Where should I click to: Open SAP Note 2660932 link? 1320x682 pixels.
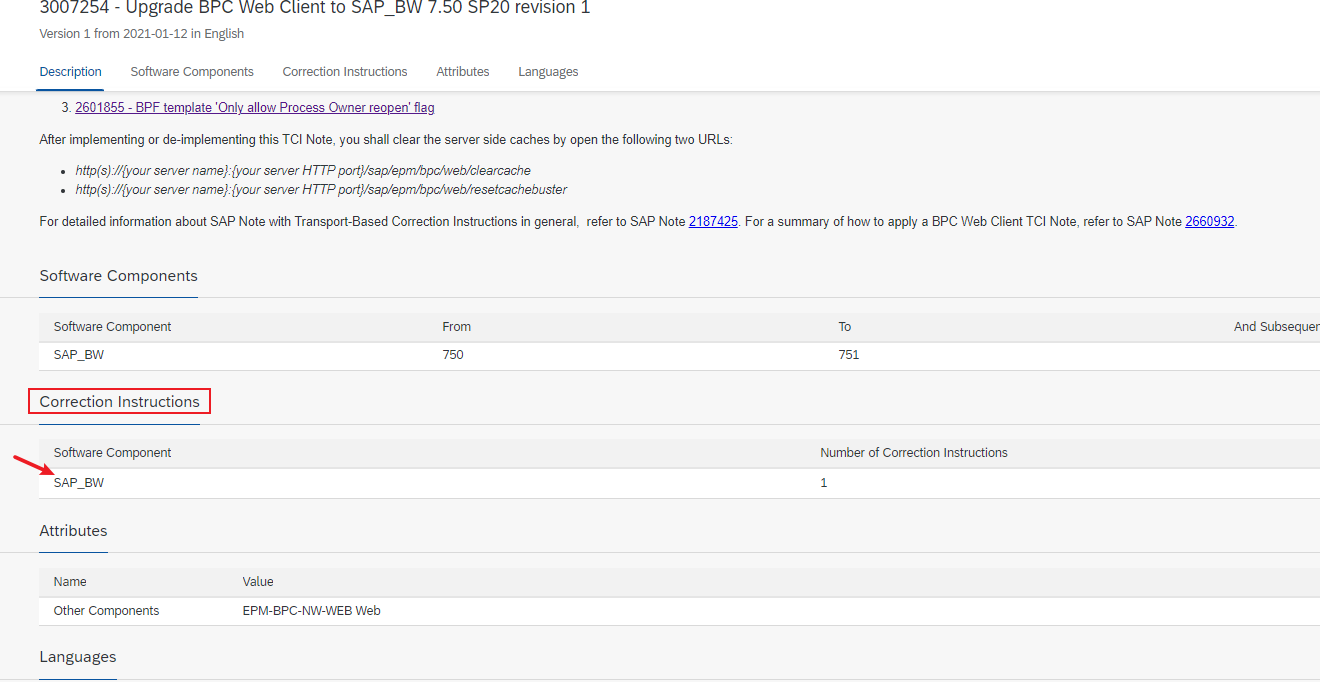pyautogui.click(x=1210, y=222)
